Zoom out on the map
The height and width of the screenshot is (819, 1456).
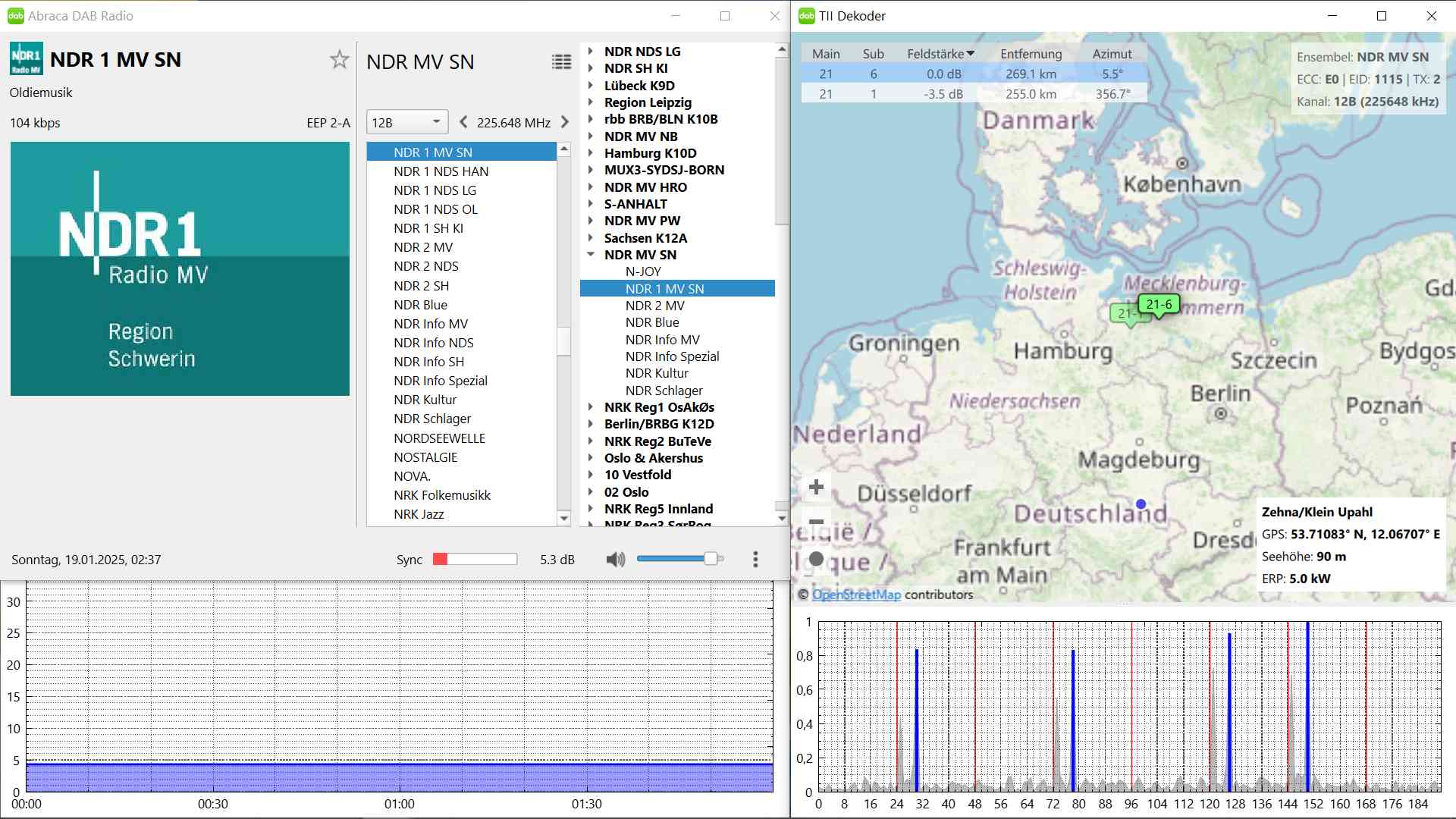[817, 522]
